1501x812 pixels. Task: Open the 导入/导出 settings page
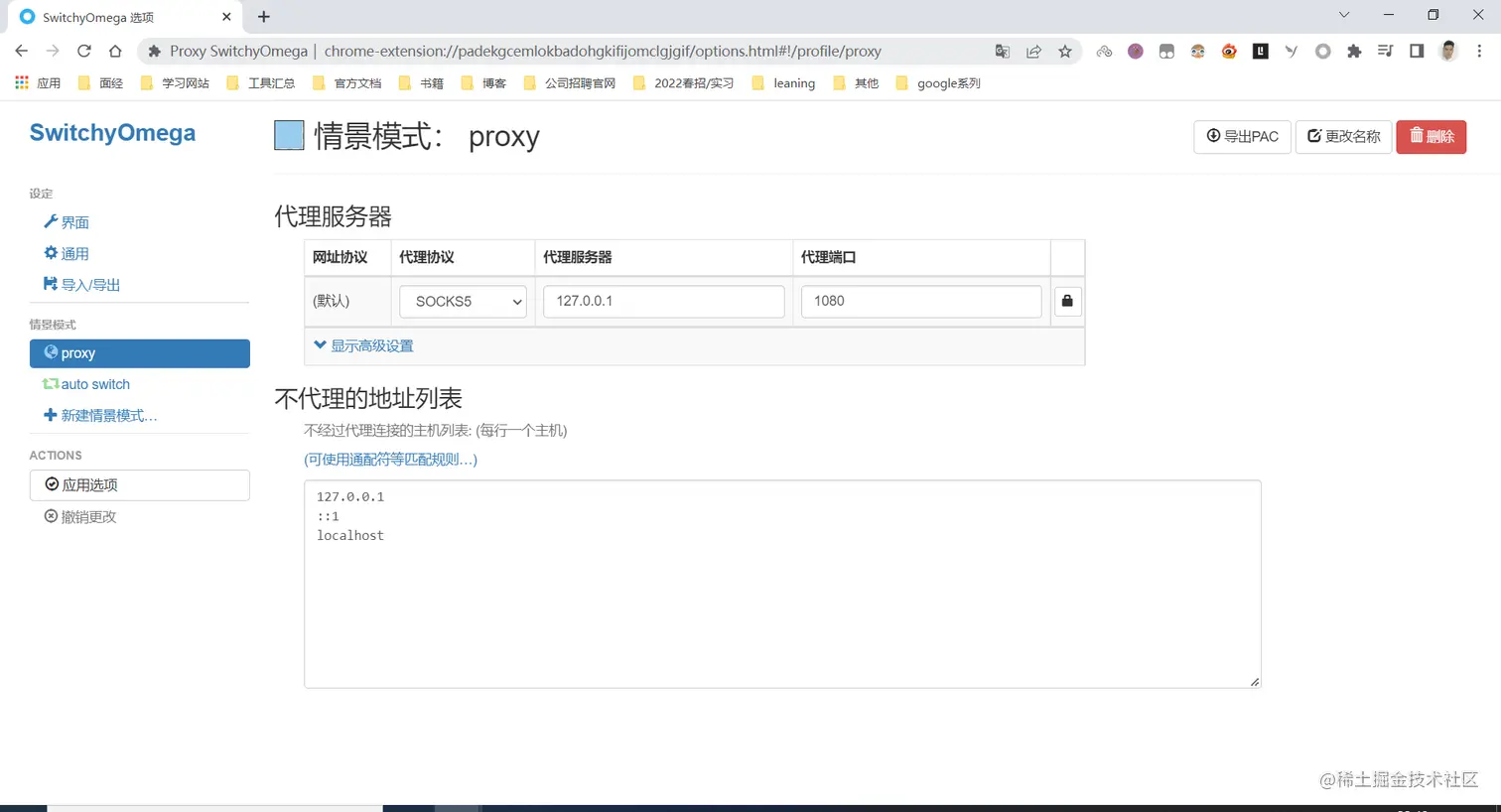[x=81, y=284]
